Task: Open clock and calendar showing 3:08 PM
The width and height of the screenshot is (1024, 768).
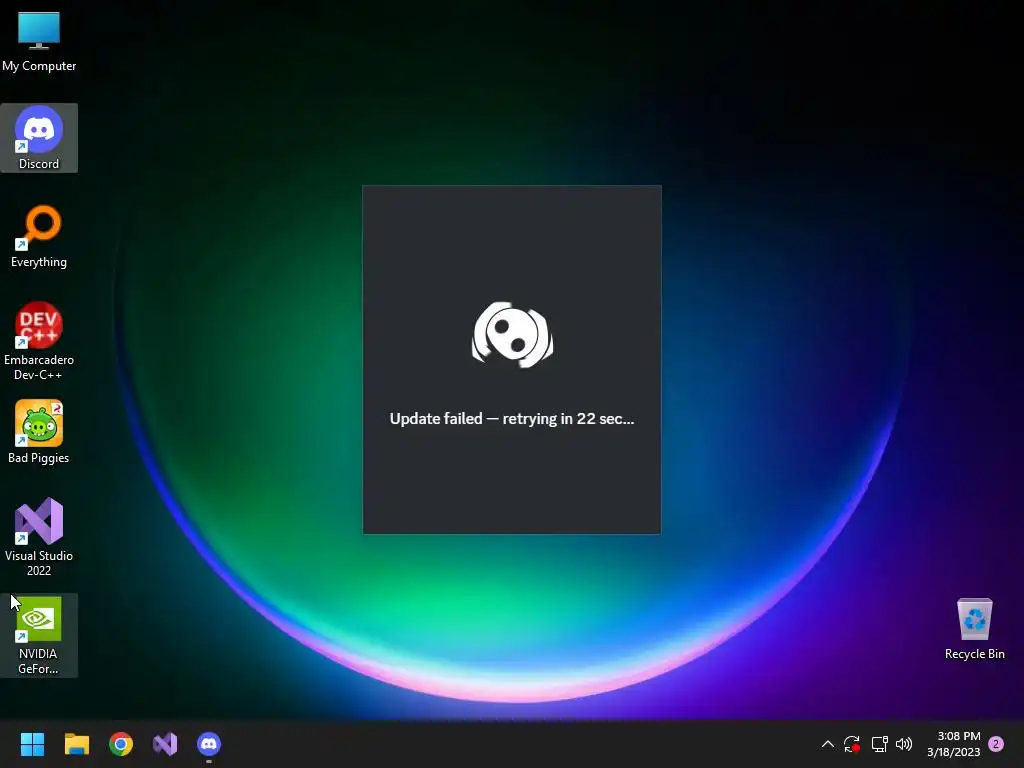Action: coord(953,744)
